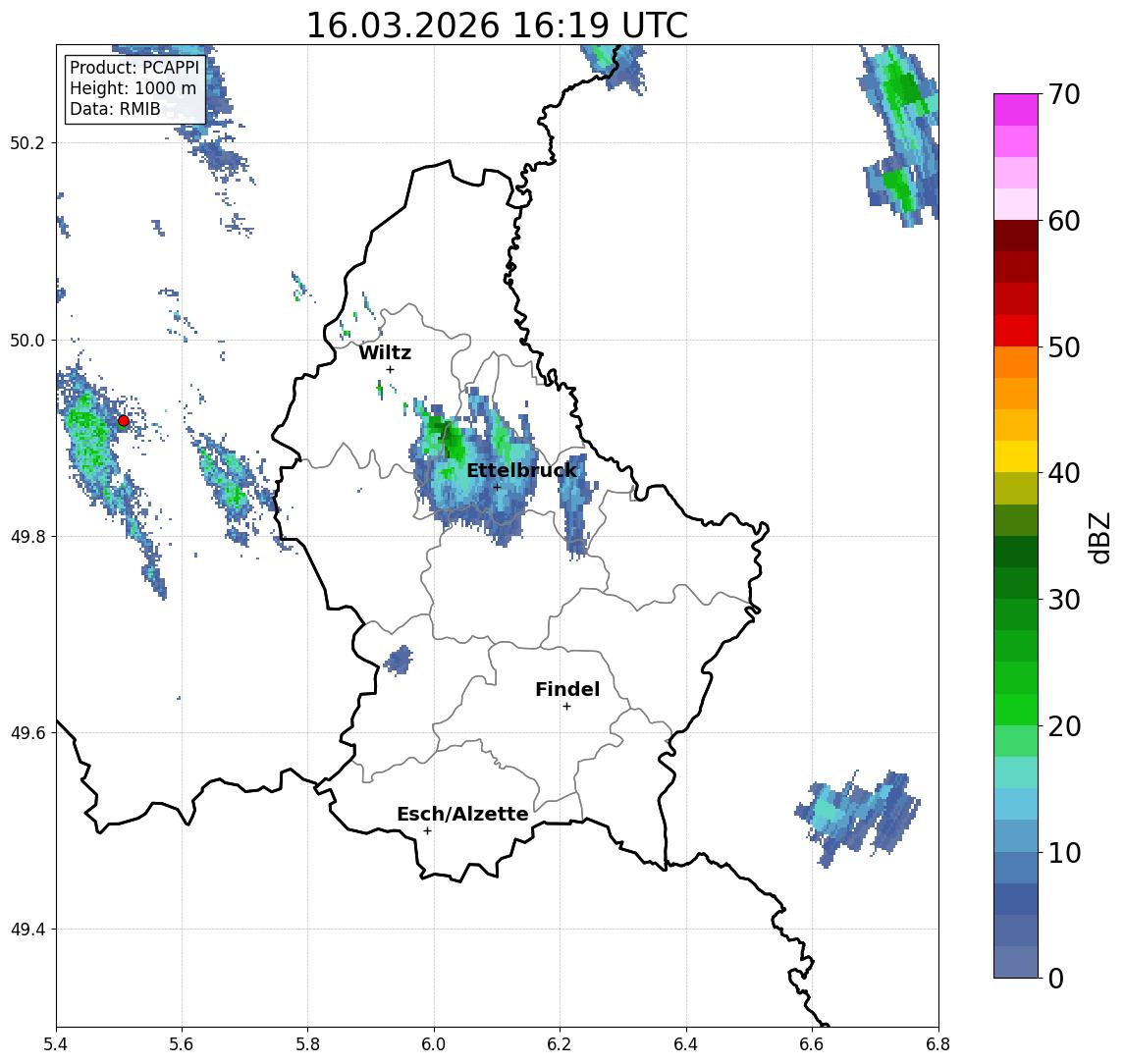This screenshot has width=1124, height=1064.
Task: Click the Wiltz label
Action: (385, 352)
